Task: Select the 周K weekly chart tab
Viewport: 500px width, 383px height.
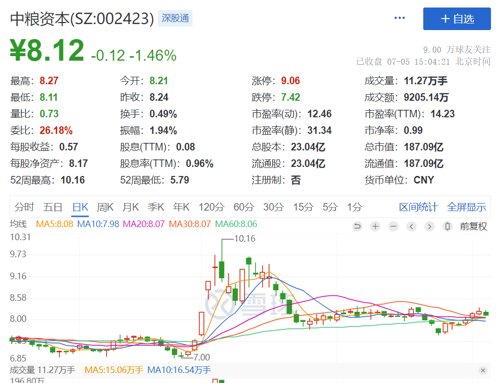Action: [x=105, y=207]
